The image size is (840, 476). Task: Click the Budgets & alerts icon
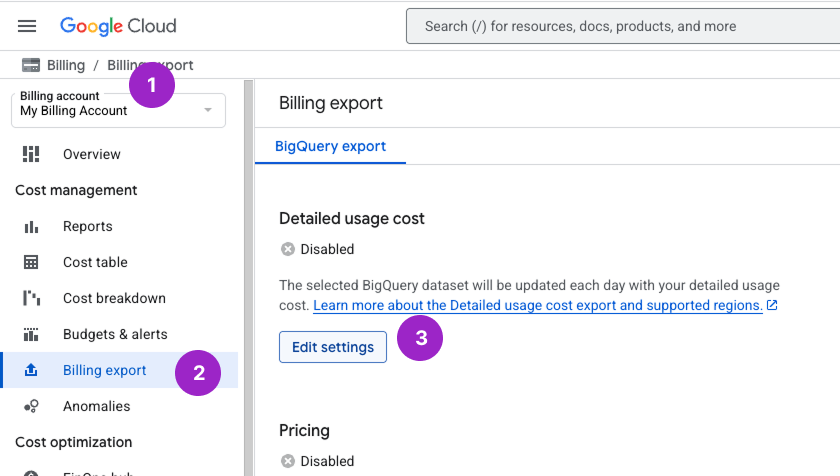(x=31, y=334)
